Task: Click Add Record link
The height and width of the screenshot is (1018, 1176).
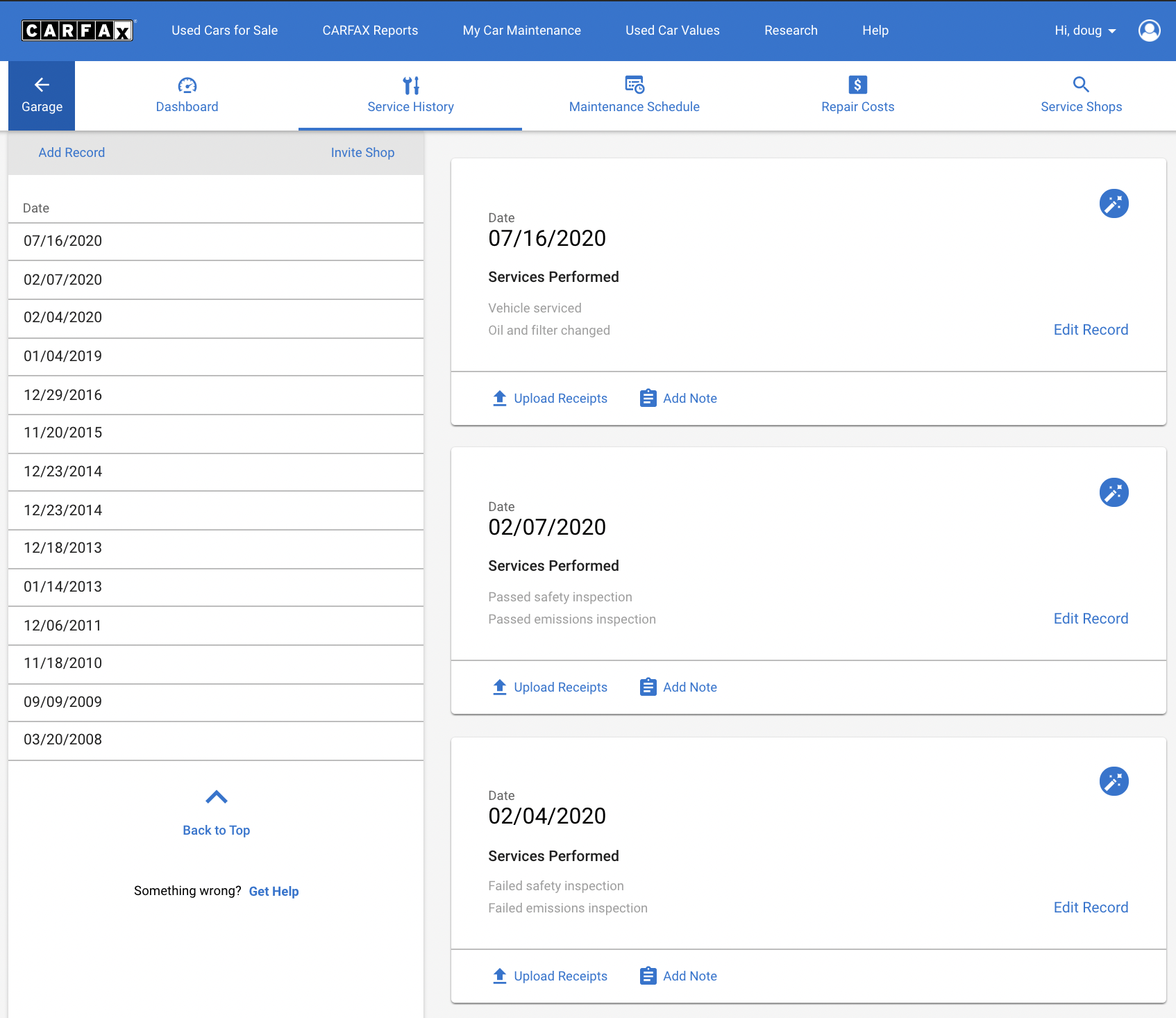Action: tap(72, 153)
